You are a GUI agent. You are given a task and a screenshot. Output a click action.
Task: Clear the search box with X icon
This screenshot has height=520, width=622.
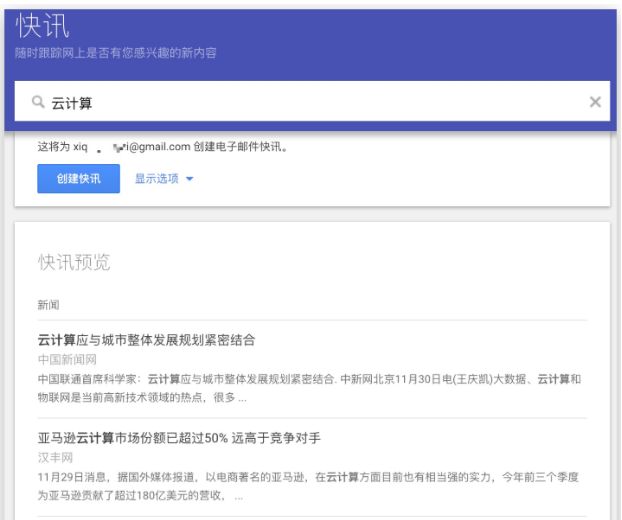tap(595, 102)
